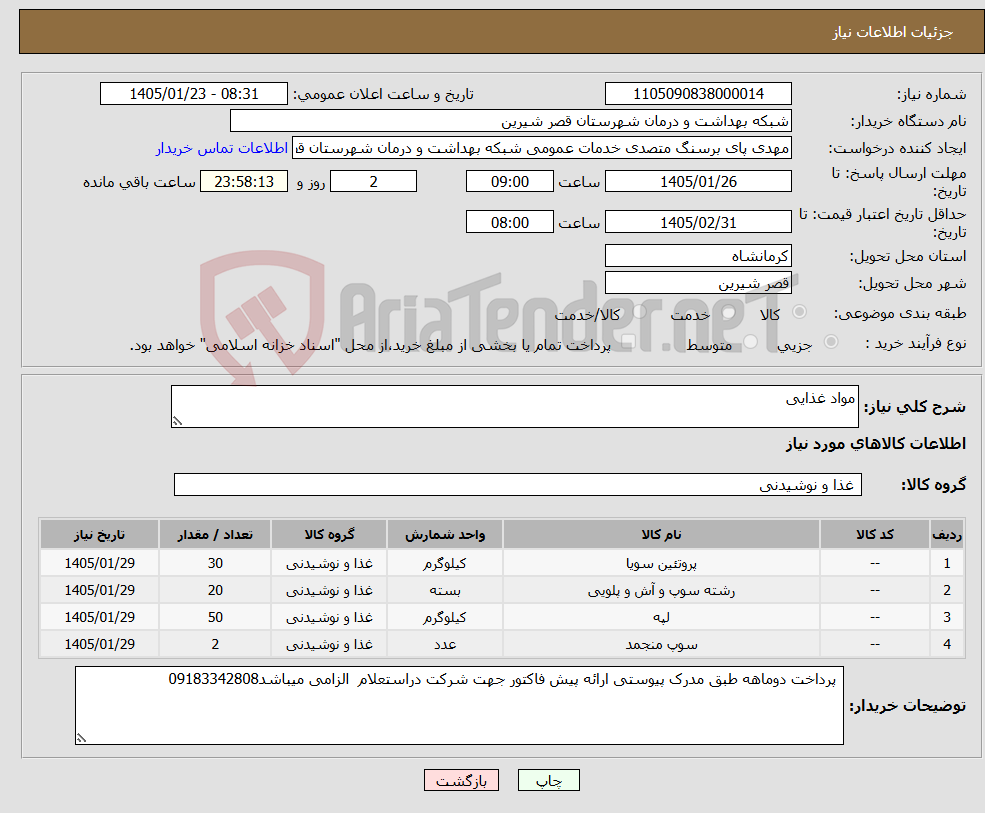Click the quantity 50 cell
985x813 pixels.
(x=215, y=618)
